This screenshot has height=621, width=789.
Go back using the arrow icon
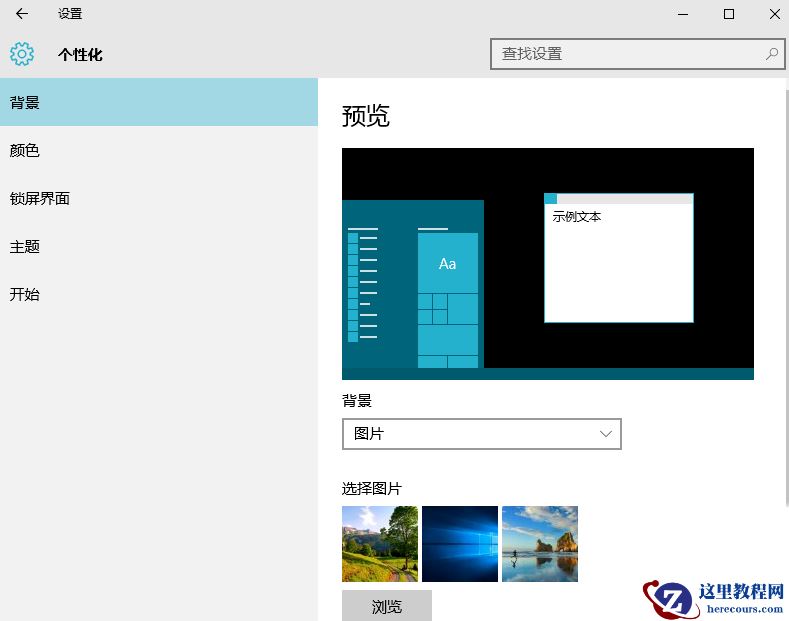pyautogui.click(x=22, y=14)
